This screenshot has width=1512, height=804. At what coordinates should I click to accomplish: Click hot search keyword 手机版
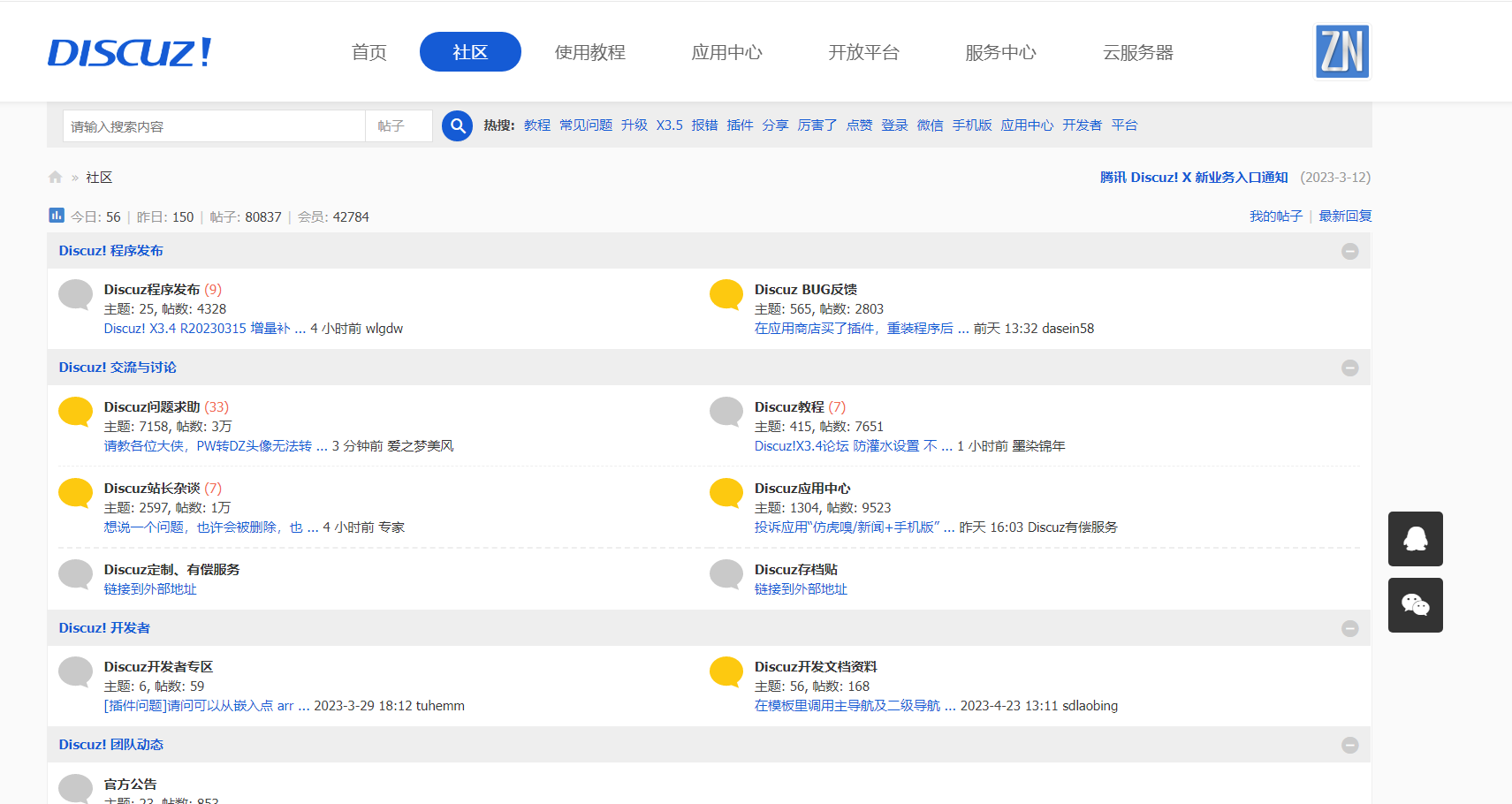[x=972, y=125]
